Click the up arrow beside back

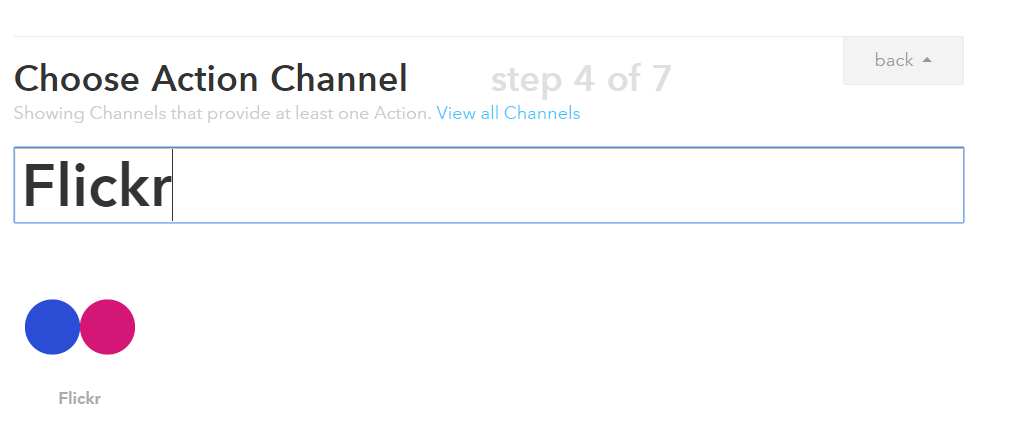point(927,60)
